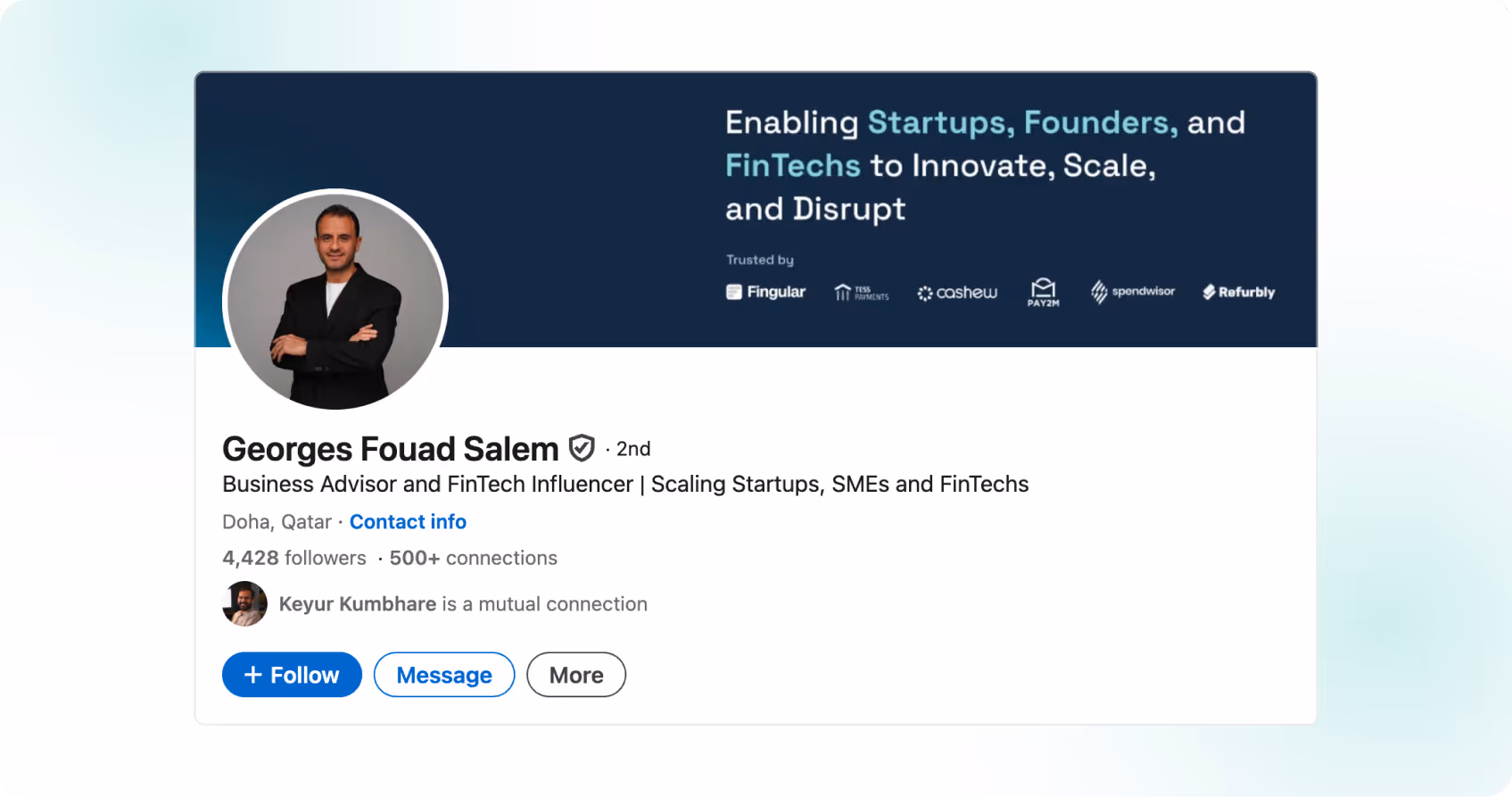This screenshot has height=797, width=1512.
Task: Click the spendwisor logo
Action: point(1132,292)
